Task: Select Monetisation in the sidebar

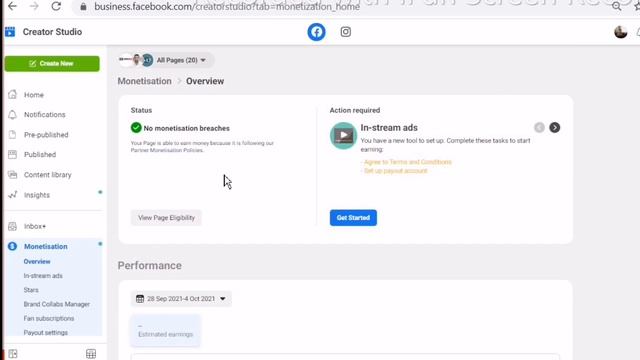Action: point(46,247)
